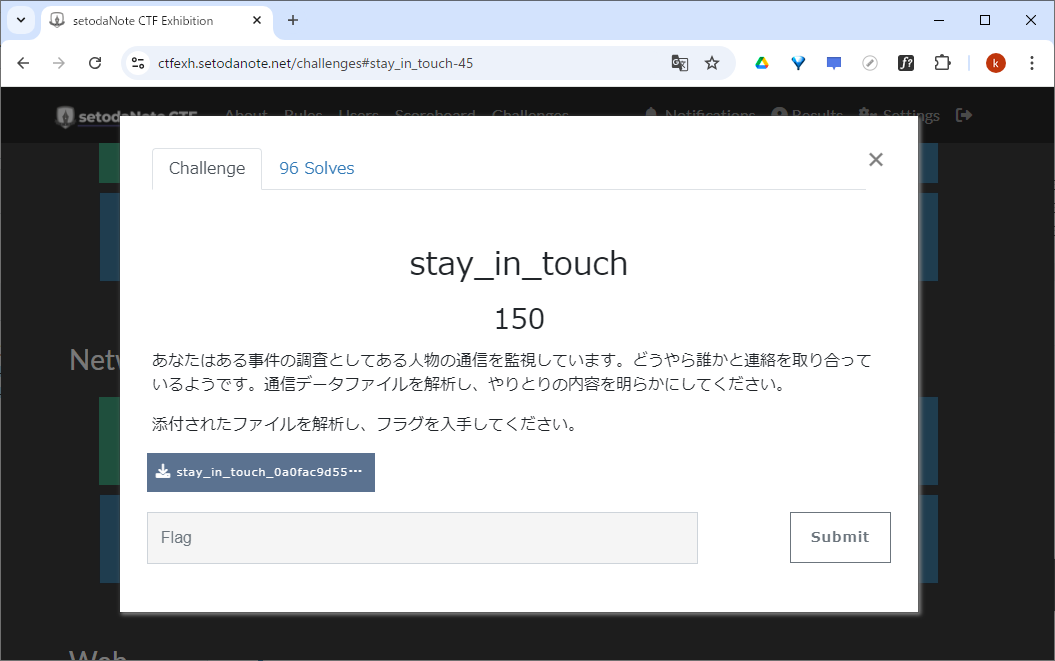This screenshot has height=661, width=1055.
Task: Open the Settings menu in navbar
Action: [x=898, y=114]
